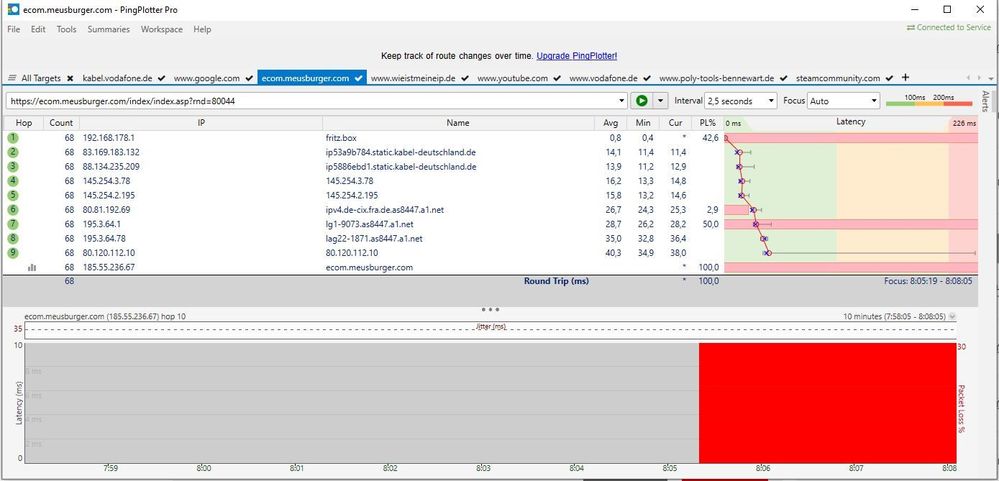Viewport: 999px width, 481px height.
Task: Select the hop 2 green circle icon
Action: point(13,152)
